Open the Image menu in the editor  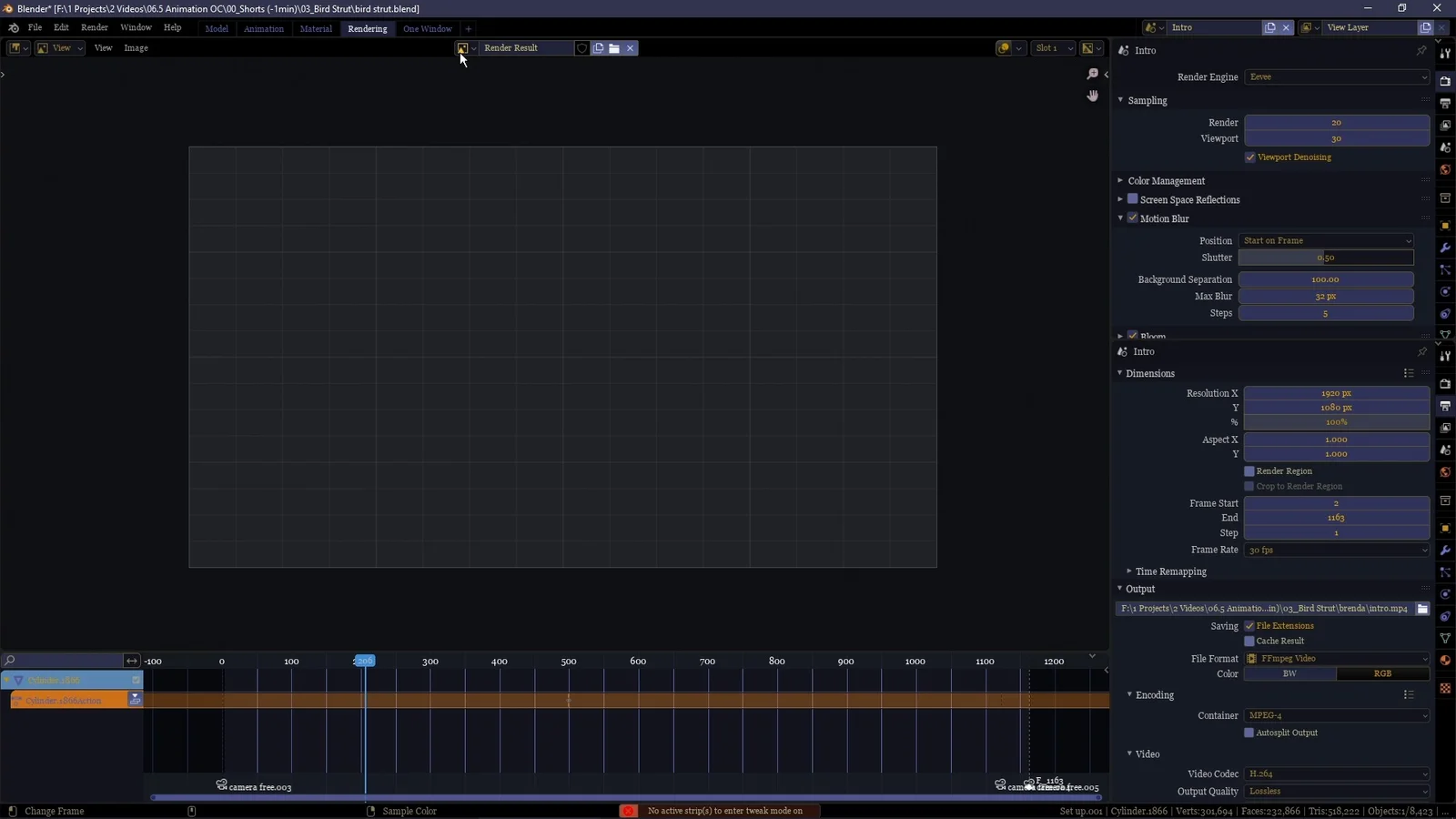136,47
